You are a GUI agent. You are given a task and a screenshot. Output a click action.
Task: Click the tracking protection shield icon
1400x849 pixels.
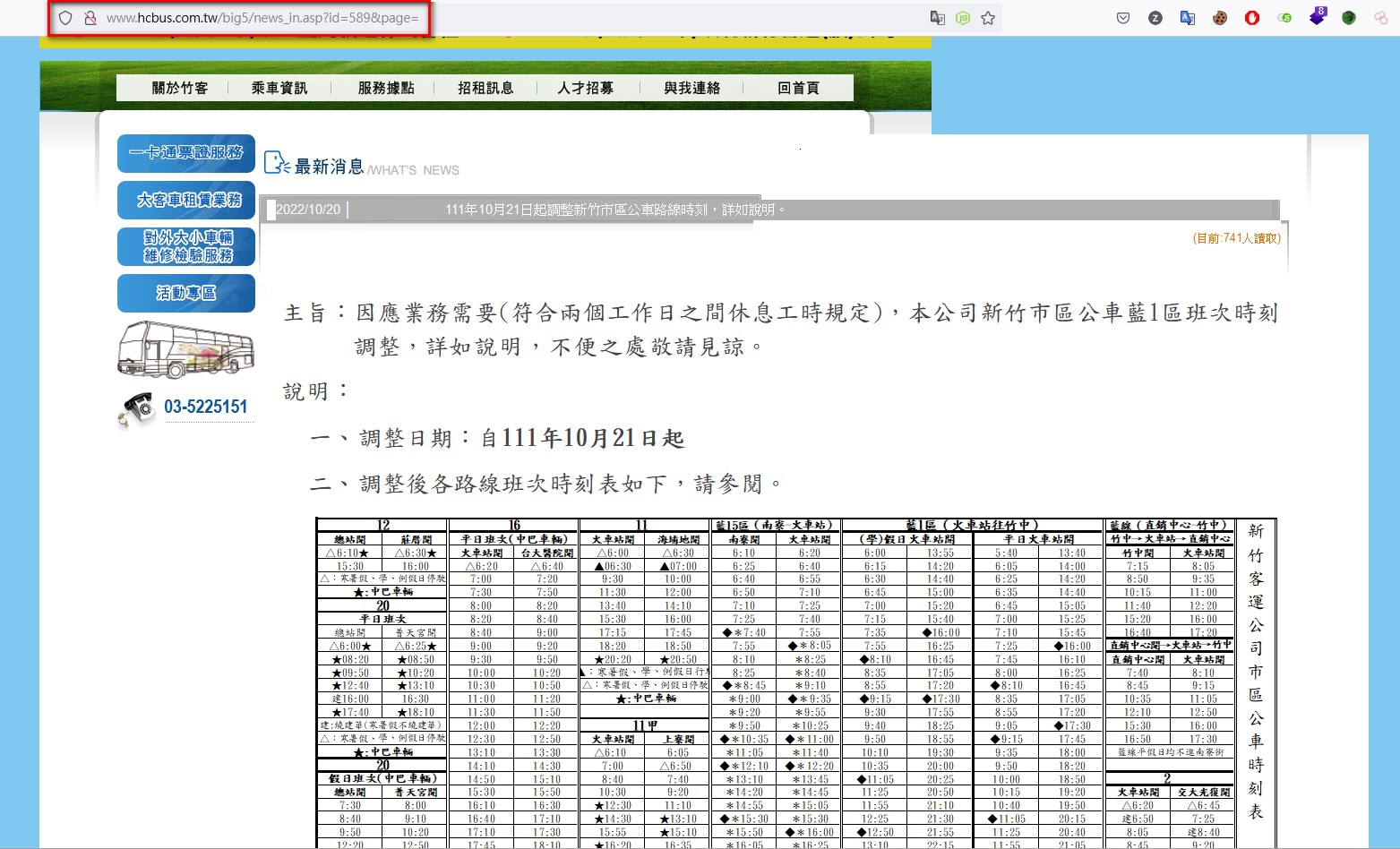pyautogui.click(x=65, y=18)
